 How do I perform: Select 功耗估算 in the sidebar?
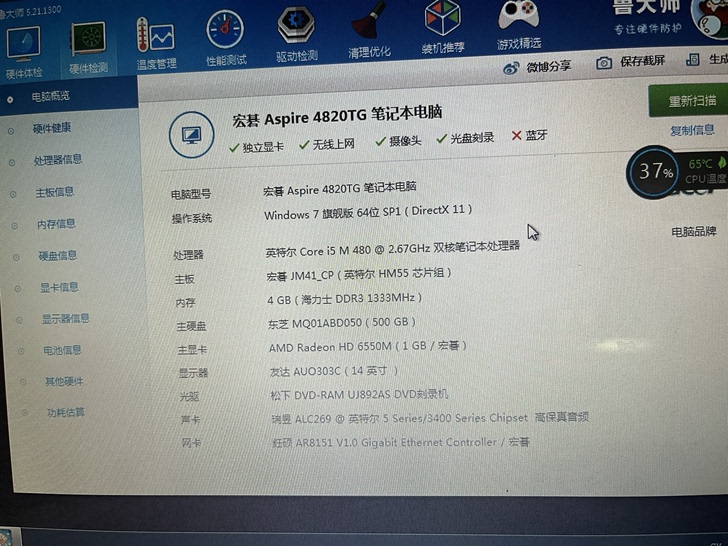(x=65, y=413)
